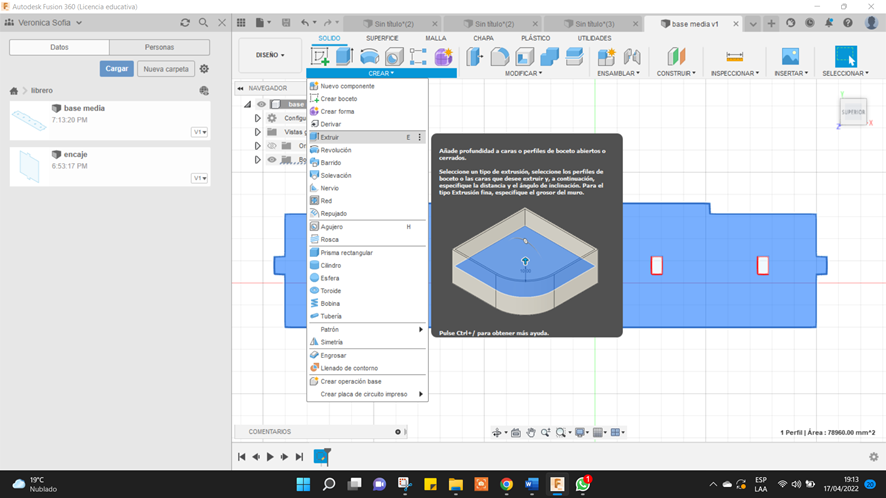
Task: Open the DISEÑO workspace dropdown
Action: coord(270,55)
